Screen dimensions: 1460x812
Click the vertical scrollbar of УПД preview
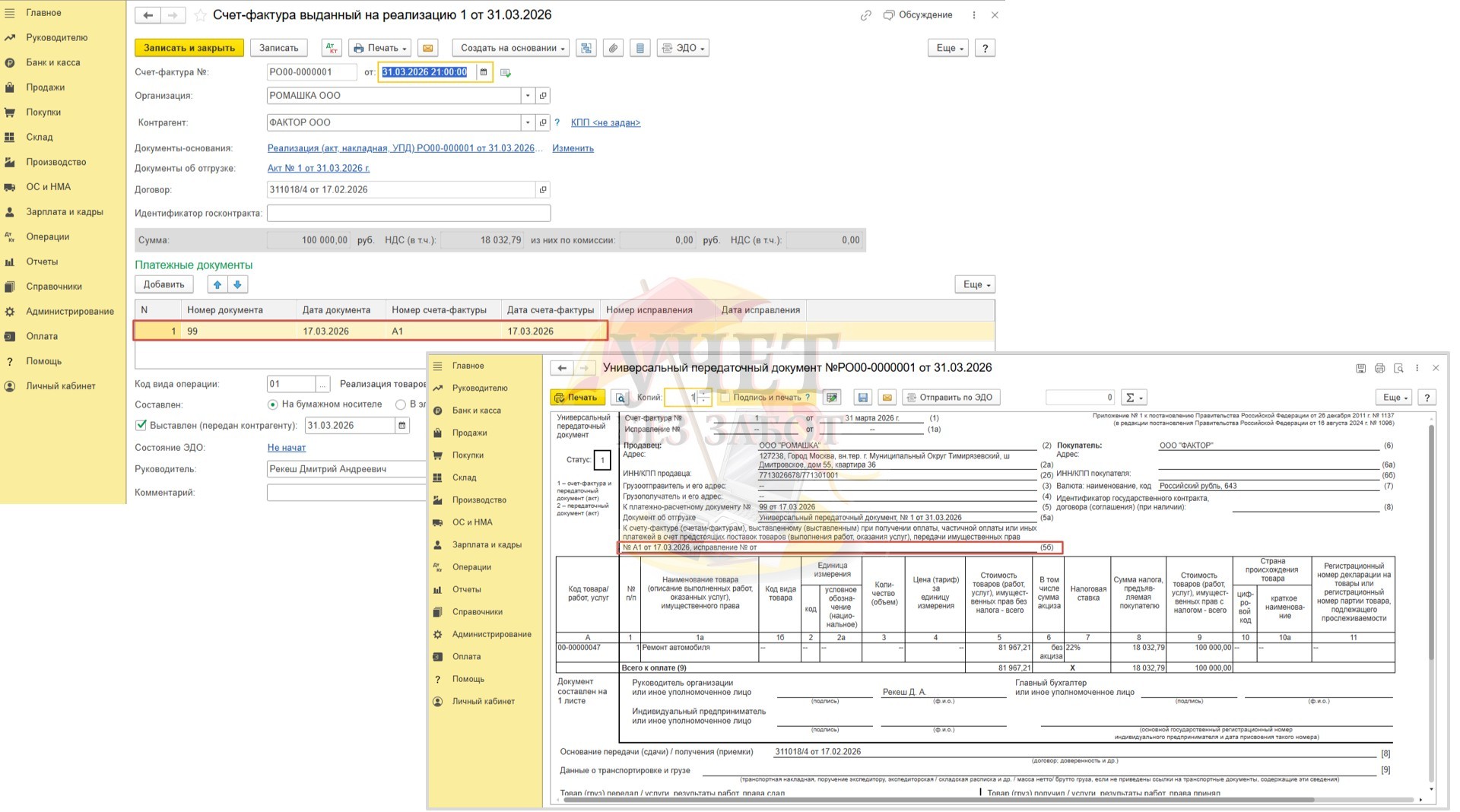point(1431,532)
